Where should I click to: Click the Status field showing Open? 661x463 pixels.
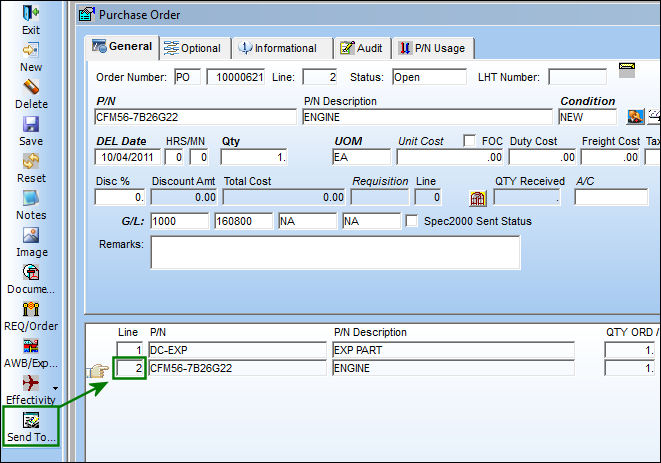pos(429,77)
